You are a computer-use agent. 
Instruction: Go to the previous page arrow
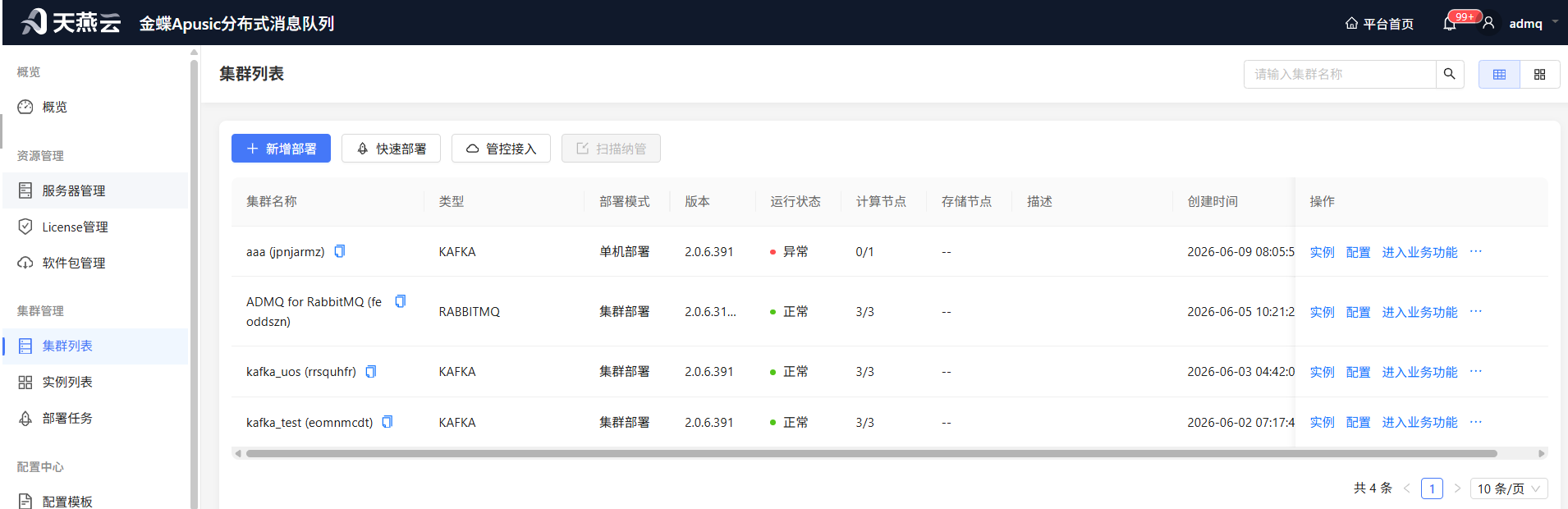coord(1406,488)
